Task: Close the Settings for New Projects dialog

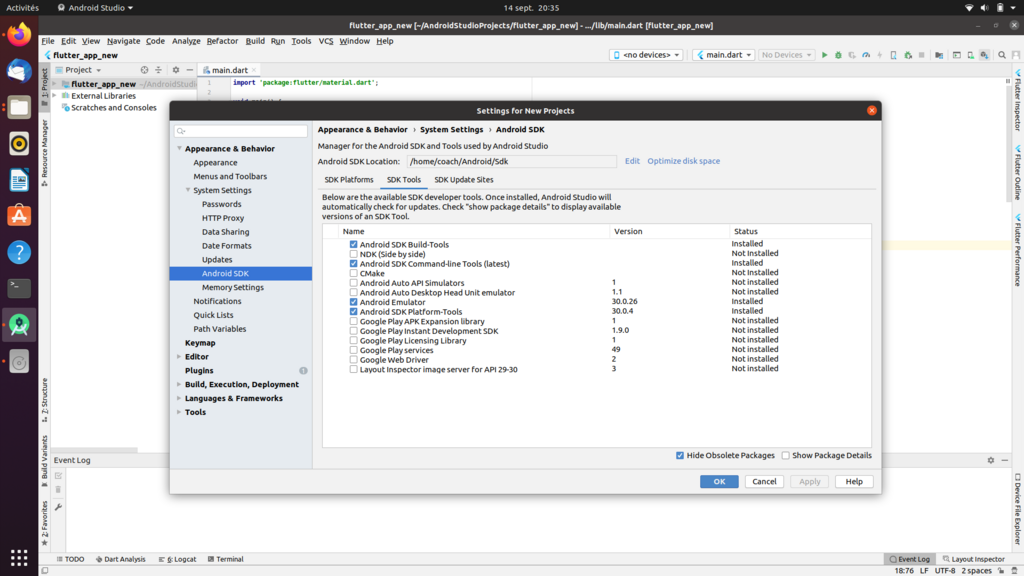Action: click(x=871, y=110)
